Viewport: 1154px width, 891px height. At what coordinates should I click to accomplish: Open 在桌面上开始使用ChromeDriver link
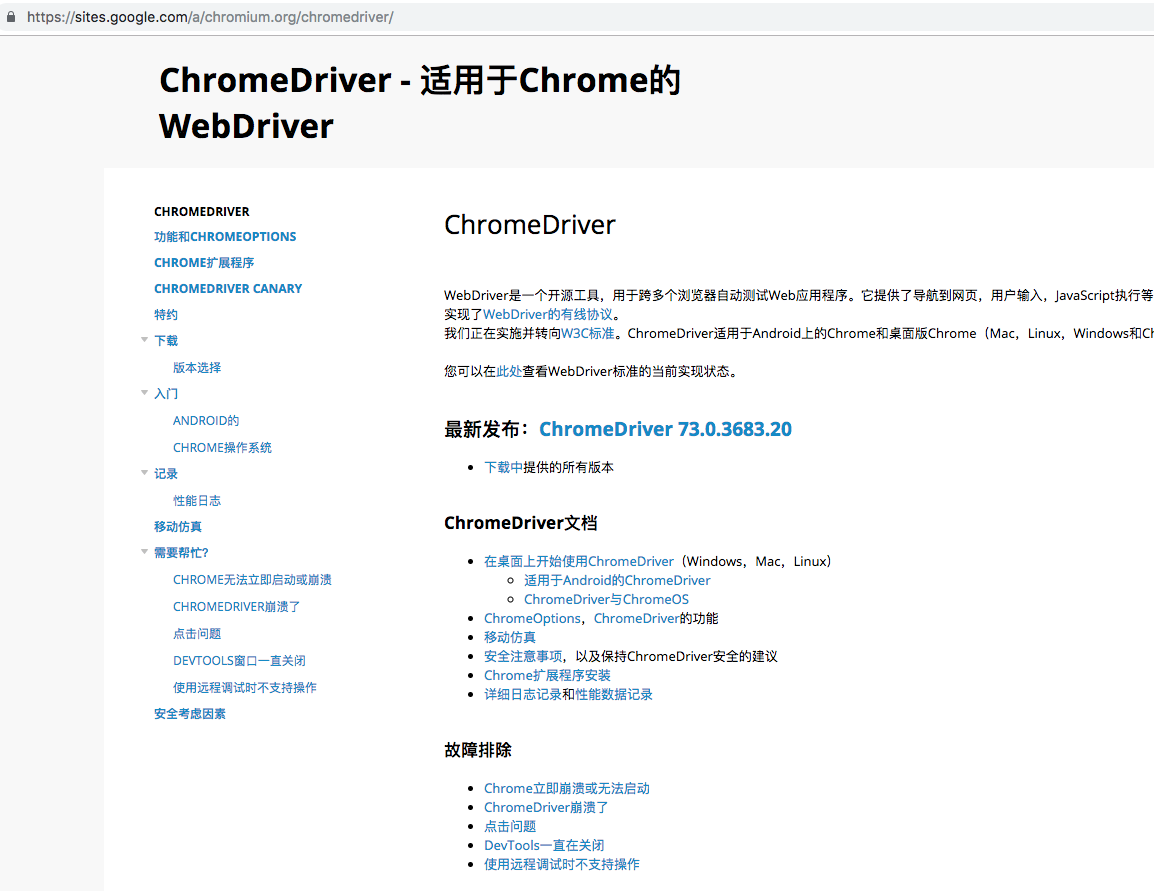click(x=578, y=561)
